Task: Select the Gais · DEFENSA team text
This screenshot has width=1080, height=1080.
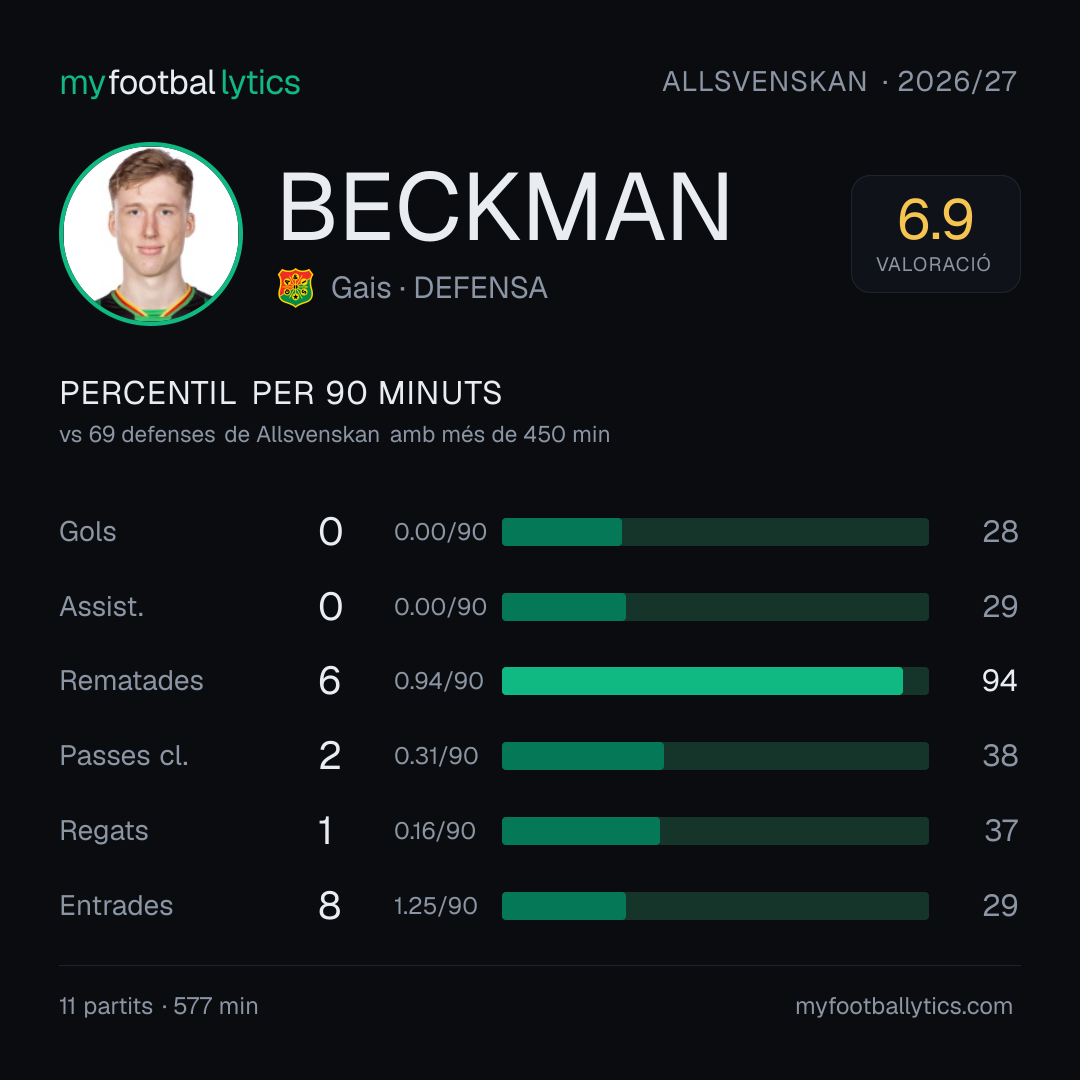Action: (439, 288)
